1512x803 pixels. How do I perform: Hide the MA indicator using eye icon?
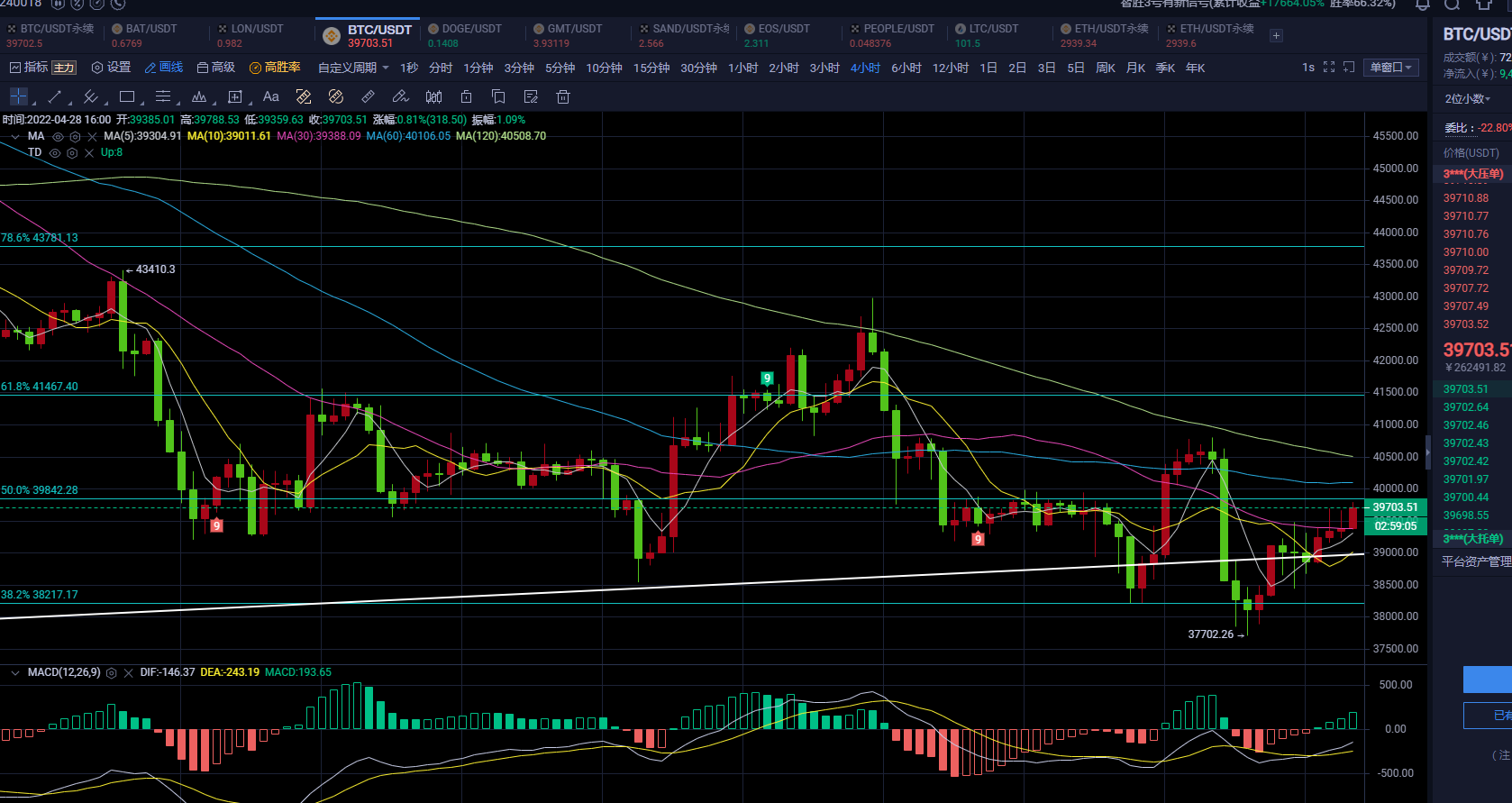click(58, 137)
